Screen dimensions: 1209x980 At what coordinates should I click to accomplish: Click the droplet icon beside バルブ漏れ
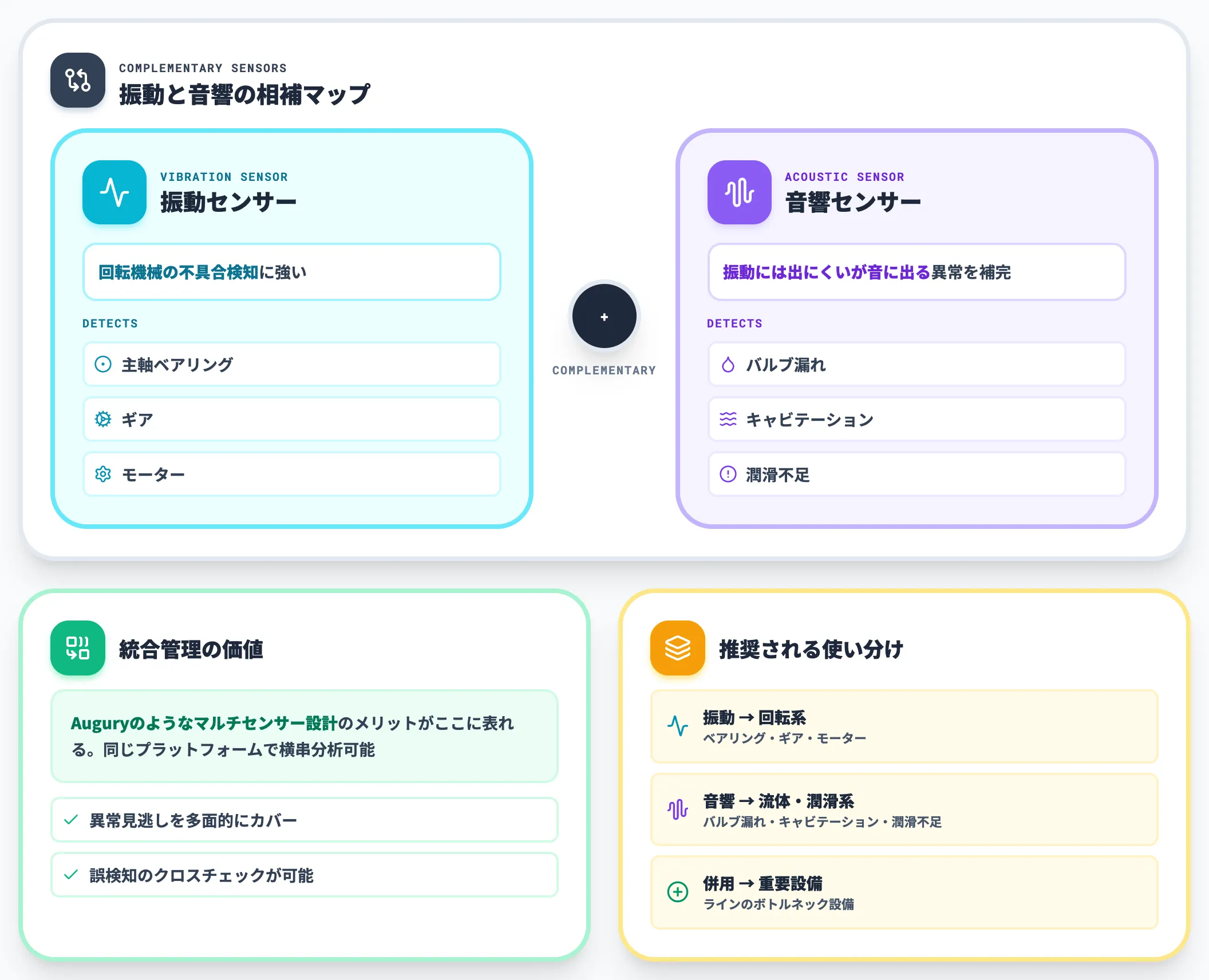coord(728,364)
